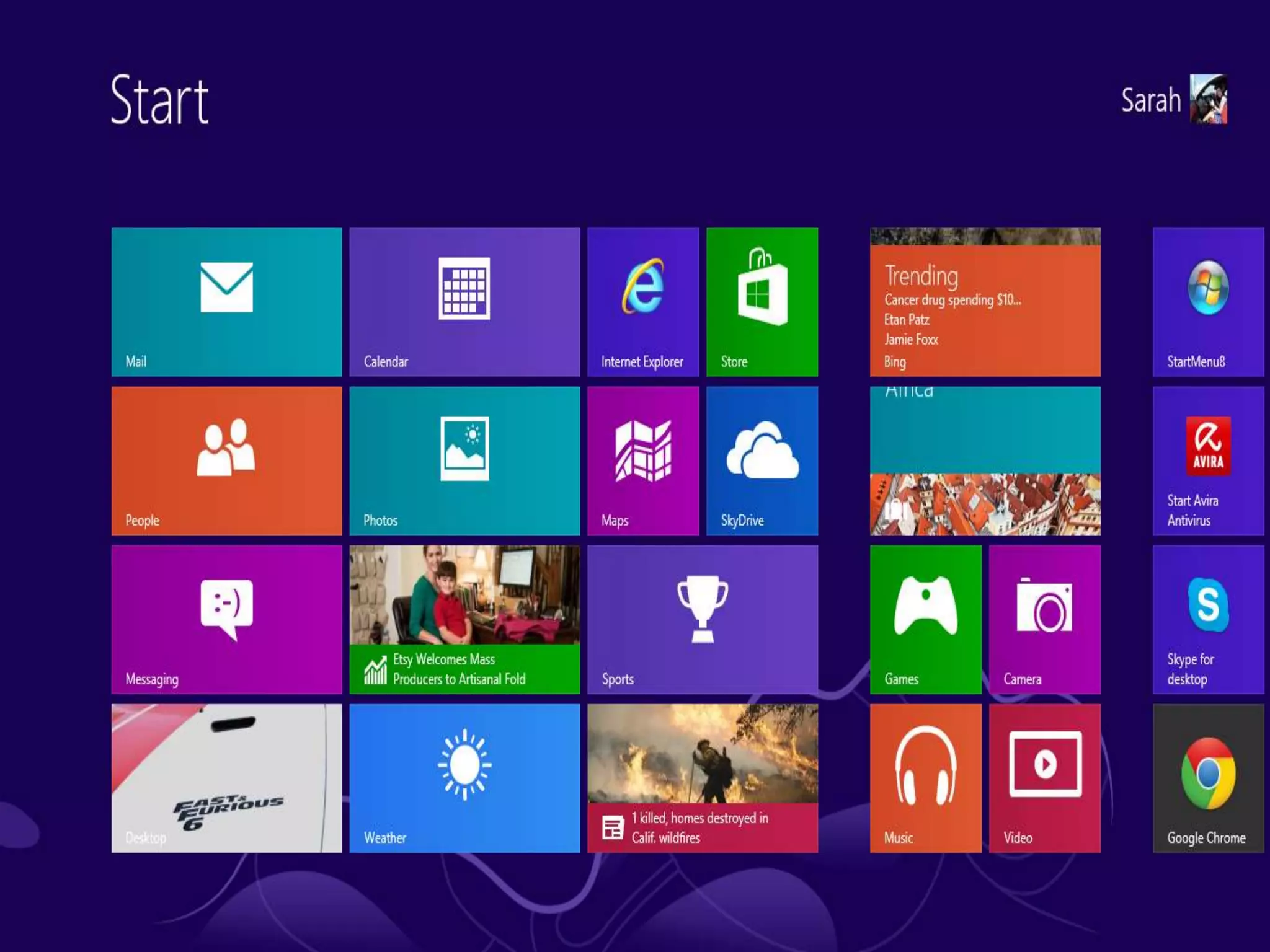
Task: Open the Video tile
Action: 1045,778
